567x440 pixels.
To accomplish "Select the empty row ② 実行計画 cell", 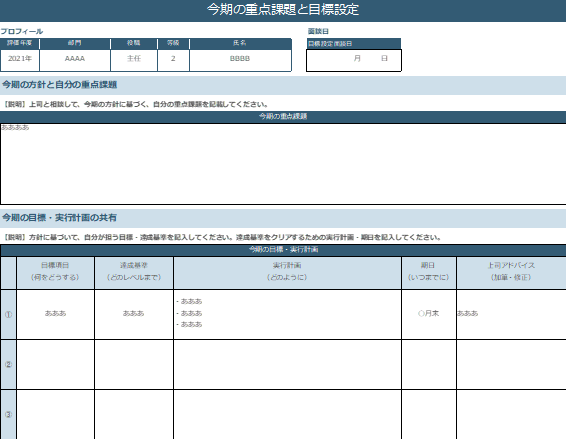I will pyautogui.click(x=287, y=364).
